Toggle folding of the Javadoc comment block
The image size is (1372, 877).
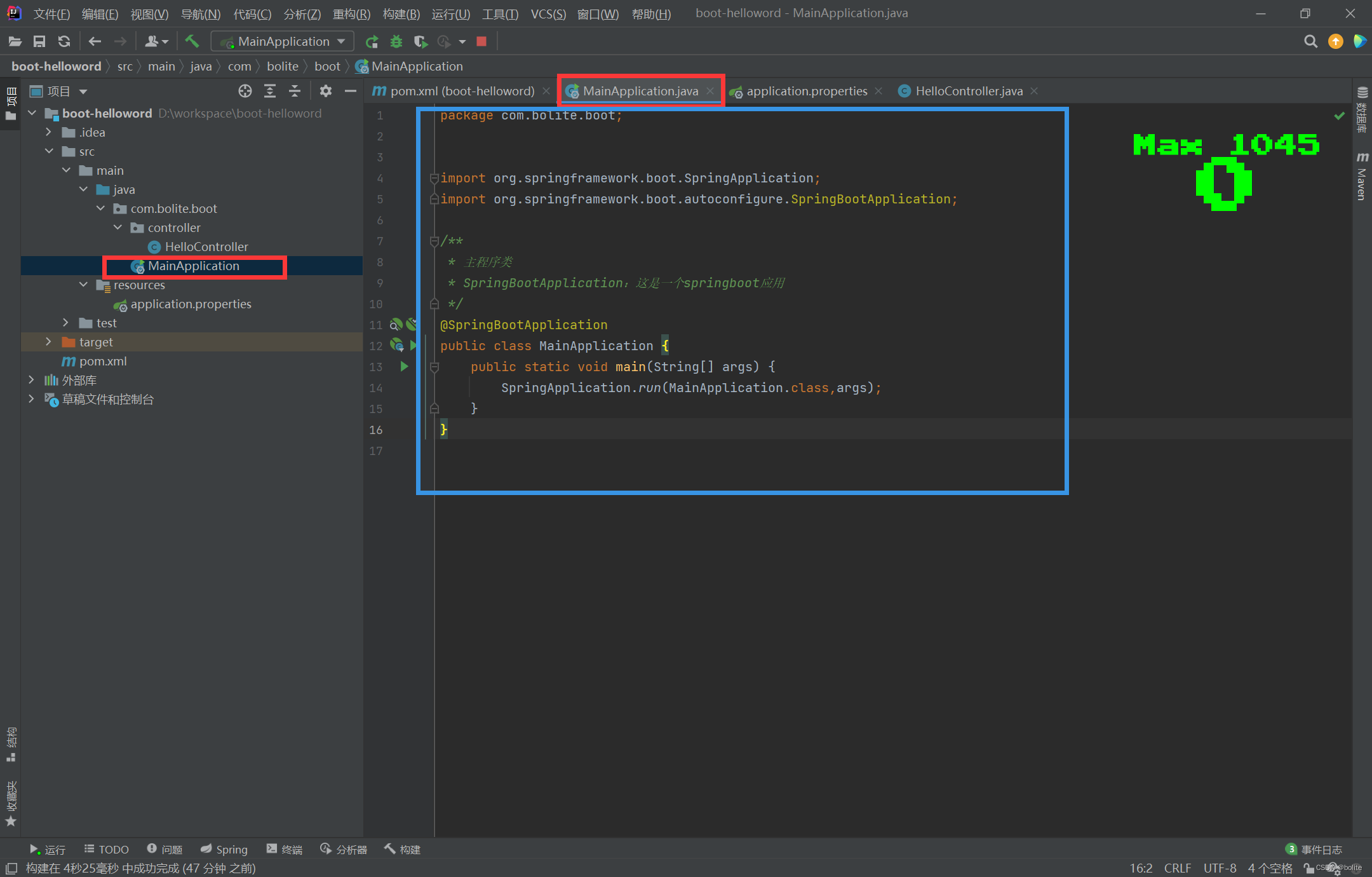[x=434, y=241]
